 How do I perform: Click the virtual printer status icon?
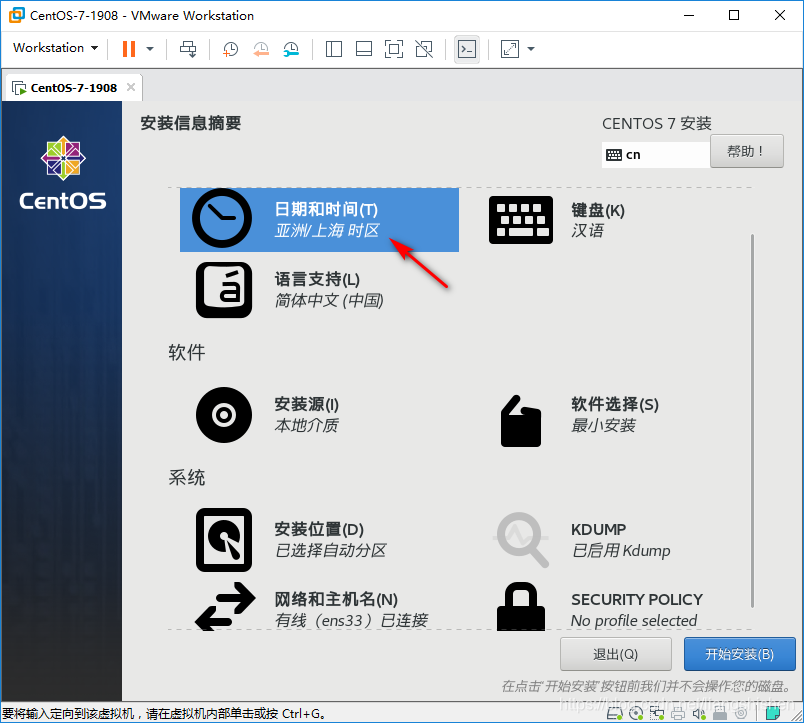point(679,714)
